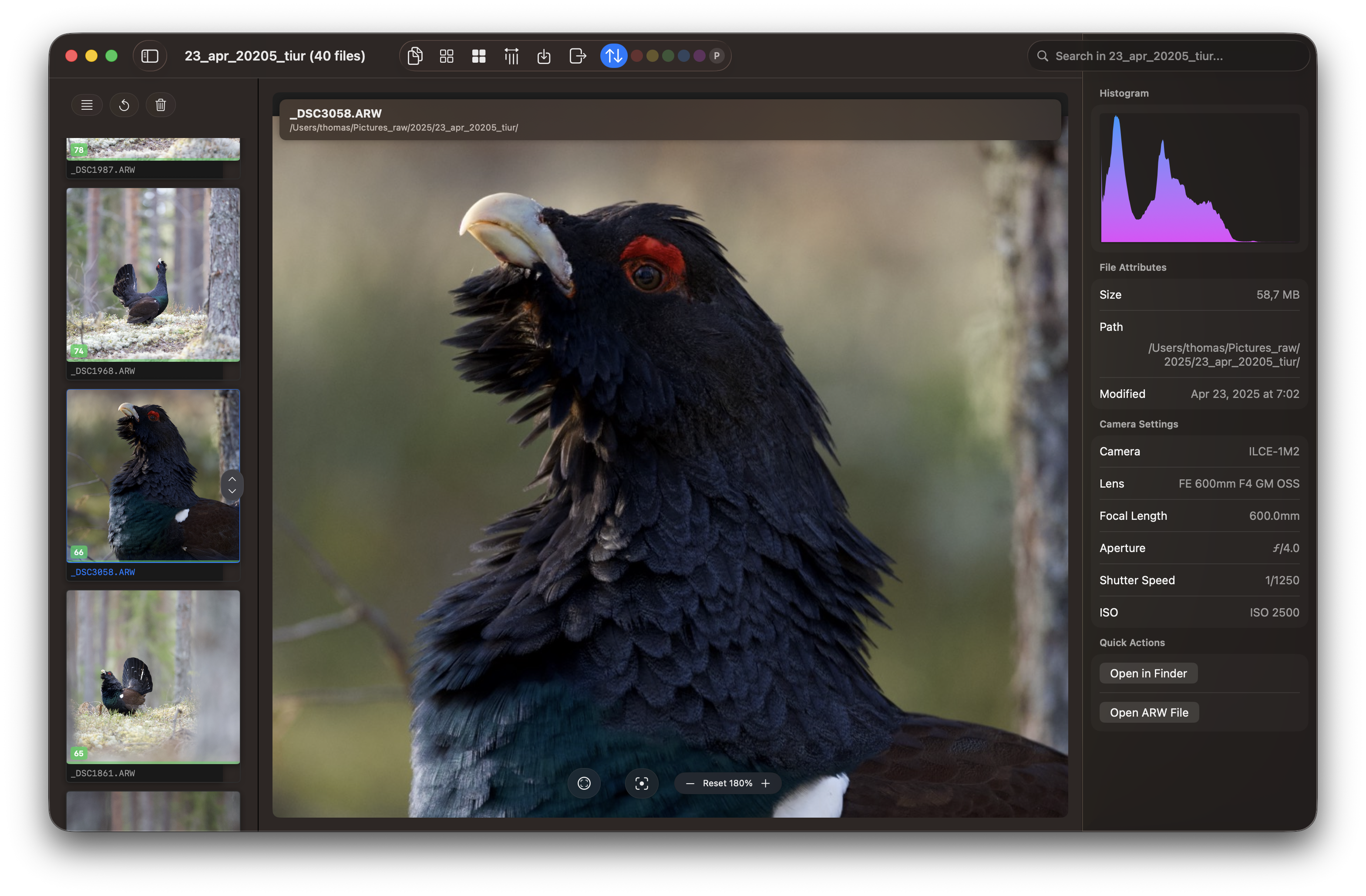Select the blue color label dot
This screenshot has width=1366, height=896.
point(683,56)
